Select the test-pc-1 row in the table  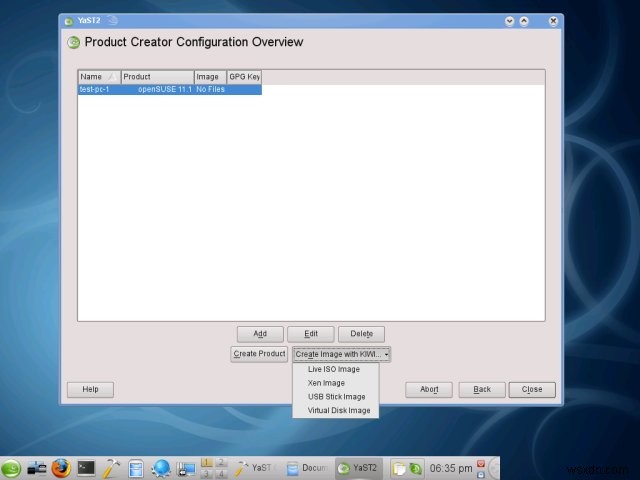[169, 89]
